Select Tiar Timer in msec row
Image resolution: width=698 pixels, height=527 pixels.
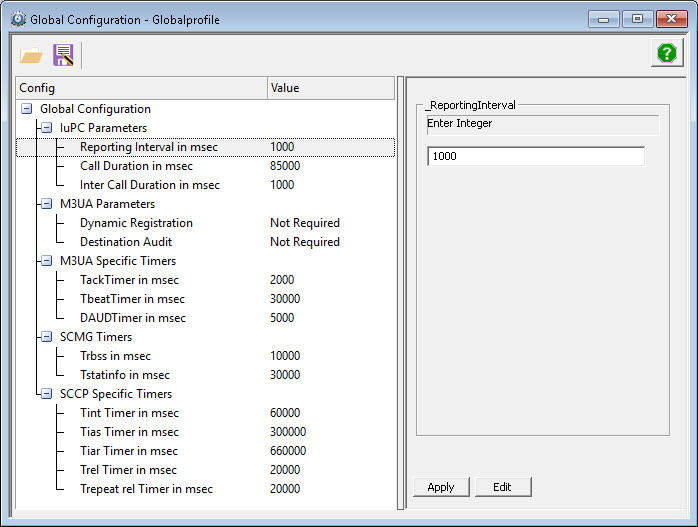coord(205,451)
